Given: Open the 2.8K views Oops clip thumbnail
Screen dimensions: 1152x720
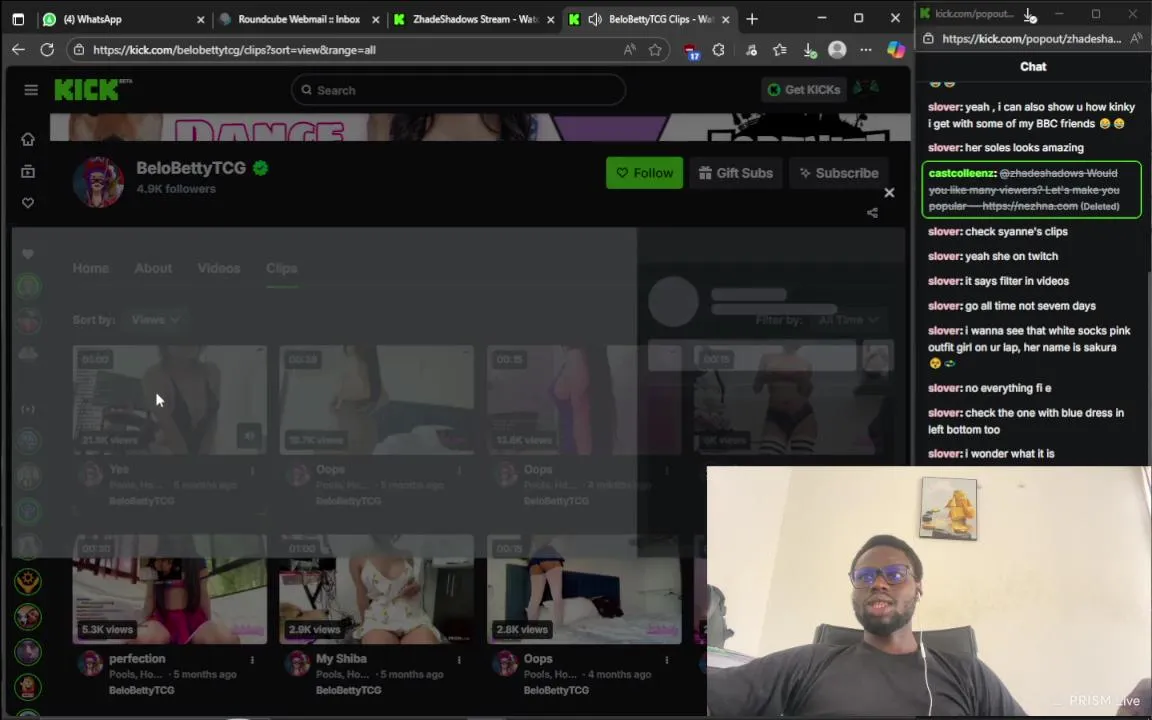Looking at the screenshot, I should 584,589.
